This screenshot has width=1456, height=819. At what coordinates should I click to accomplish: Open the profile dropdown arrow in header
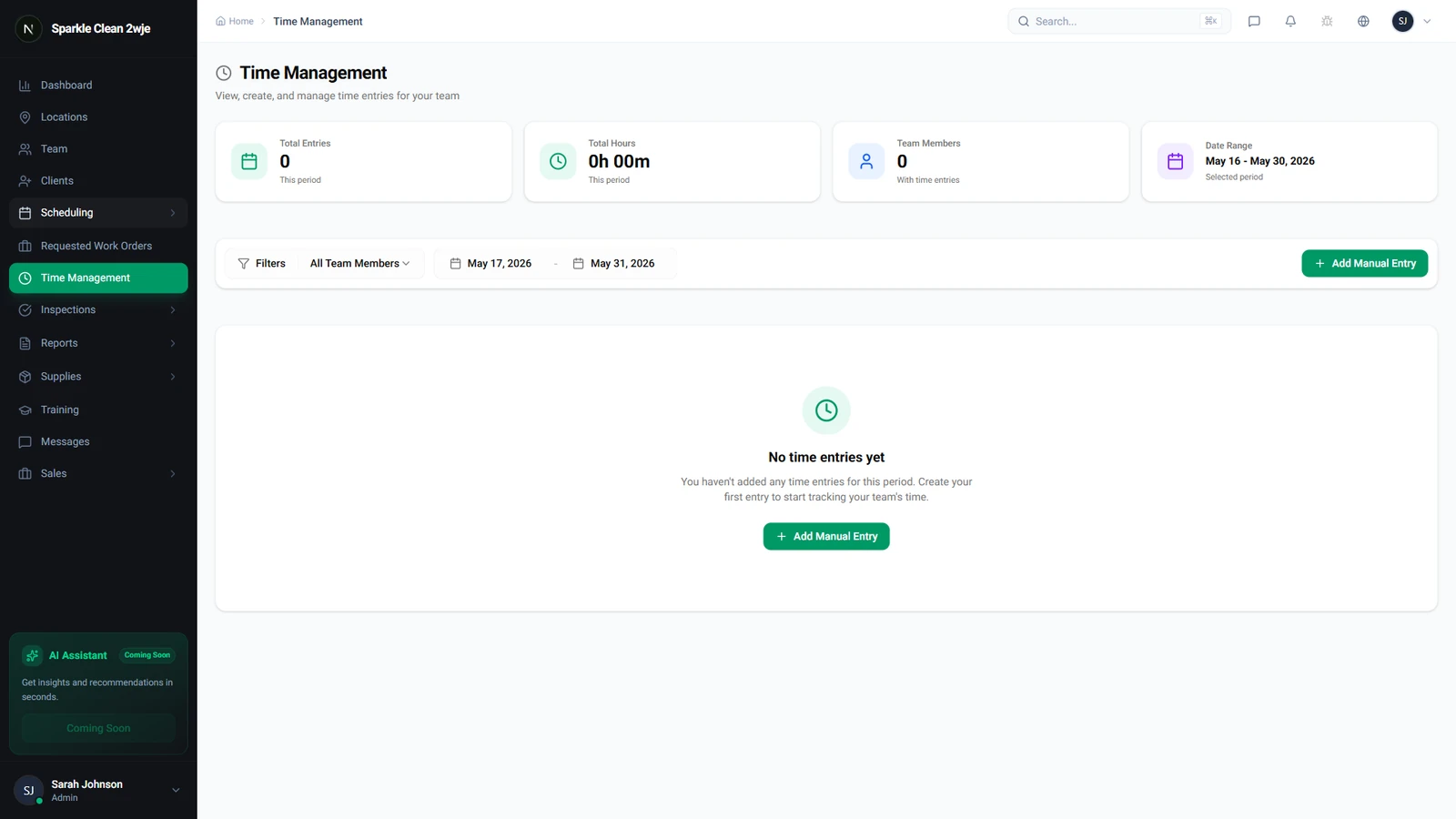pos(1427,21)
